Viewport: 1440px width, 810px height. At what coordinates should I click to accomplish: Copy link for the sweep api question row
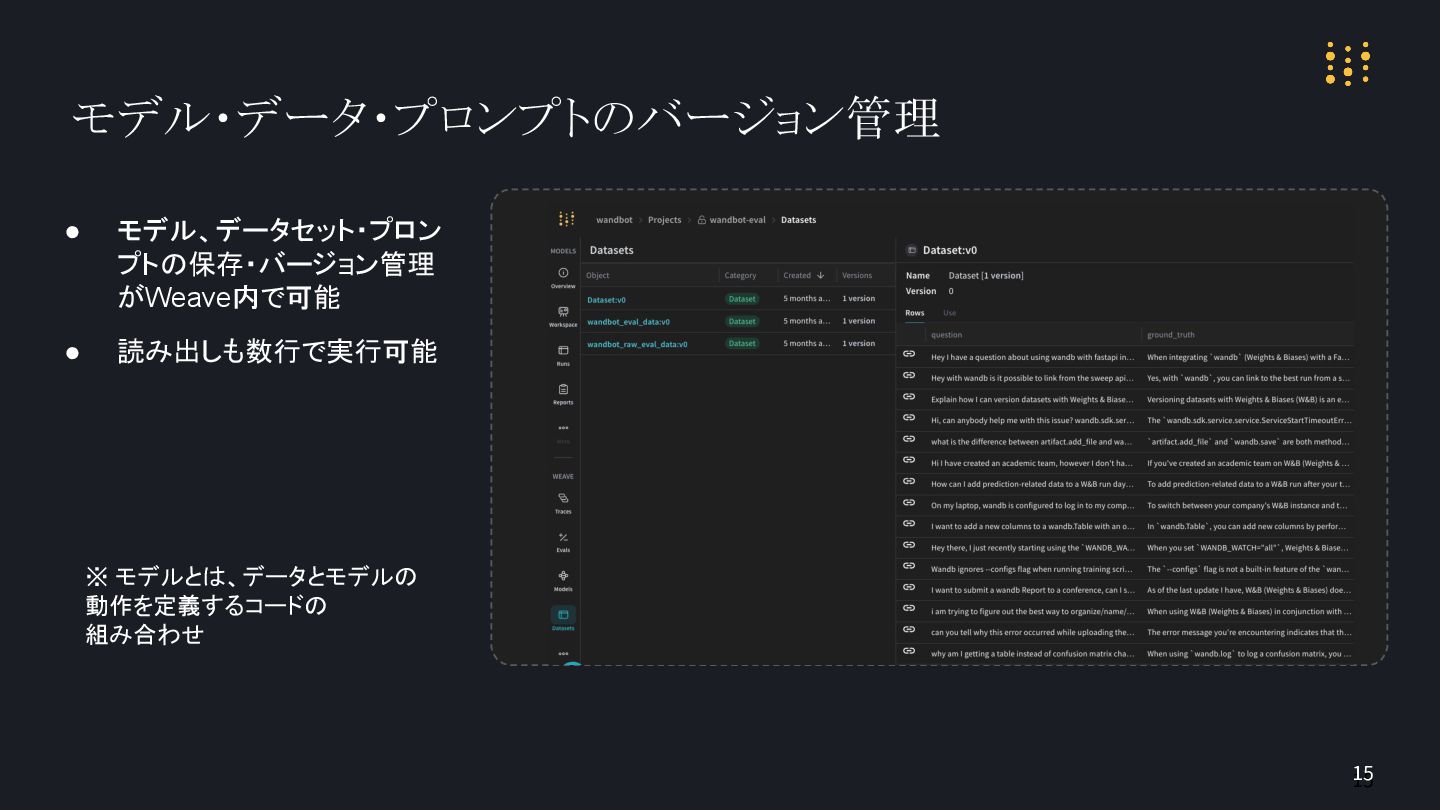coord(909,375)
